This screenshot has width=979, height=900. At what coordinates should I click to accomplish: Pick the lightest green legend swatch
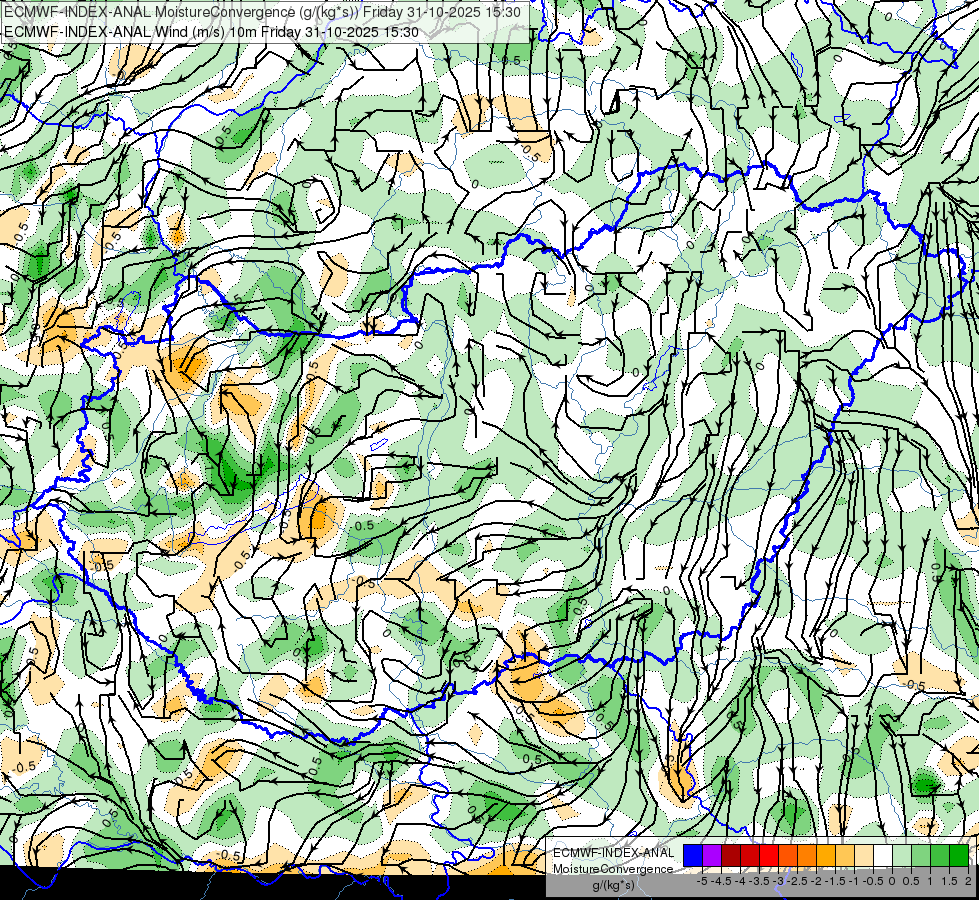tap(902, 856)
